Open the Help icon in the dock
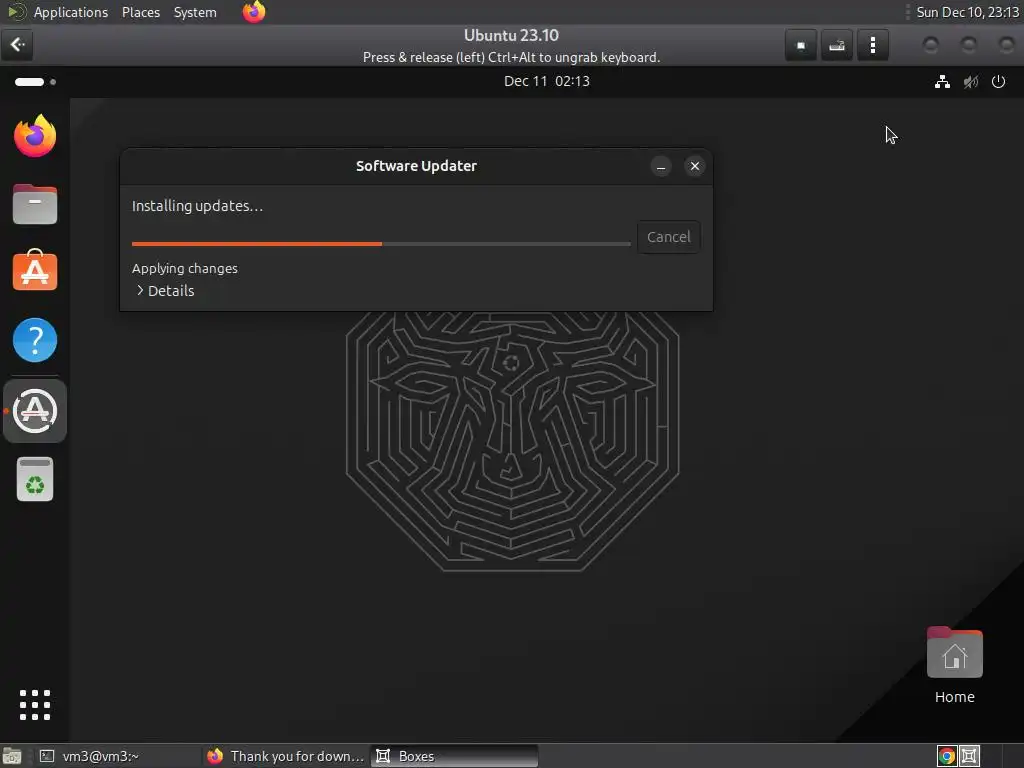Image resolution: width=1024 pixels, height=768 pixels. coord(35,340)
